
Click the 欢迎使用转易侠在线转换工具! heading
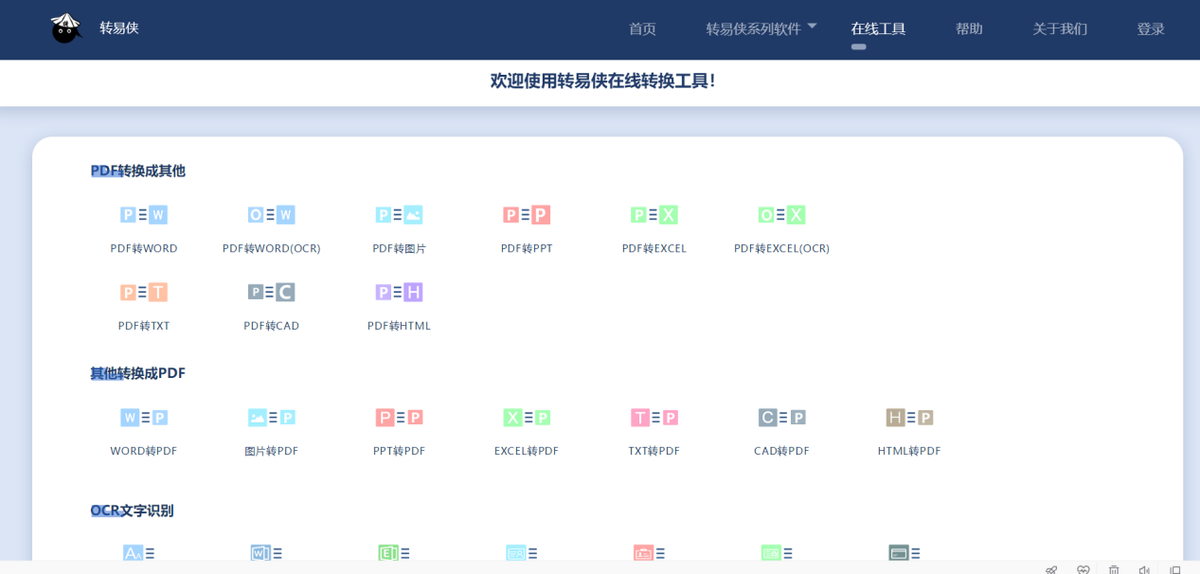[603, 81]
